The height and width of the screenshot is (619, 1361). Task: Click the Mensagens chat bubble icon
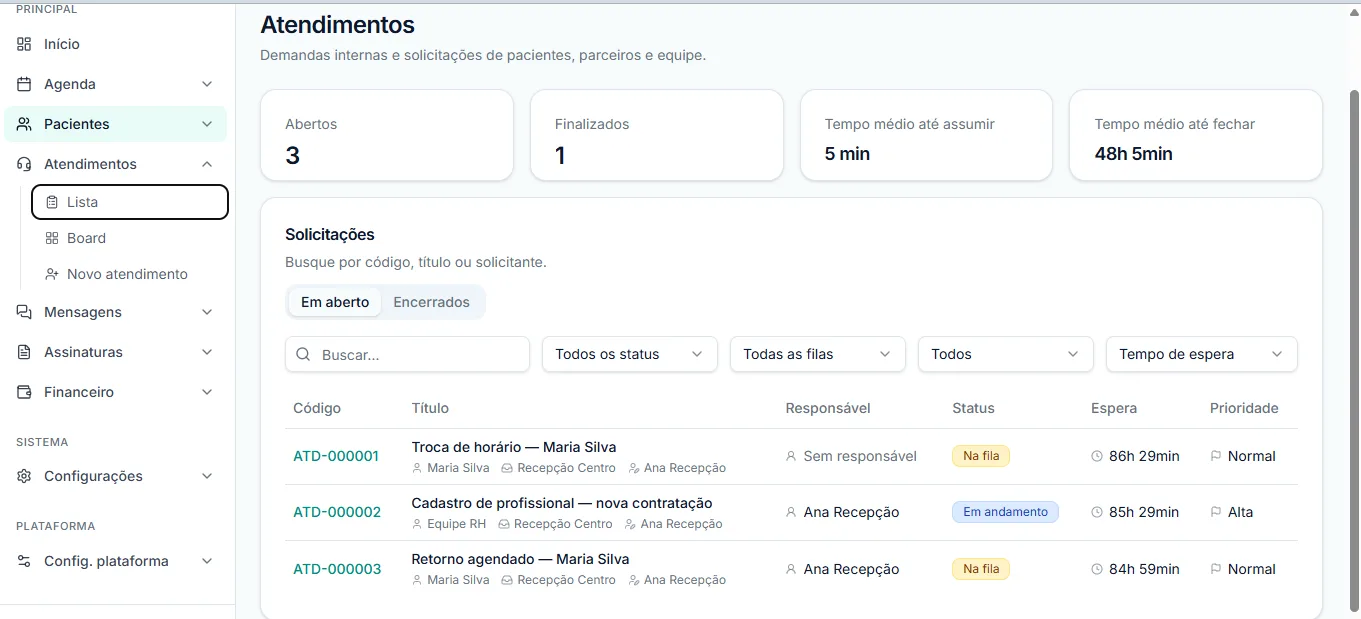(25, 312)
